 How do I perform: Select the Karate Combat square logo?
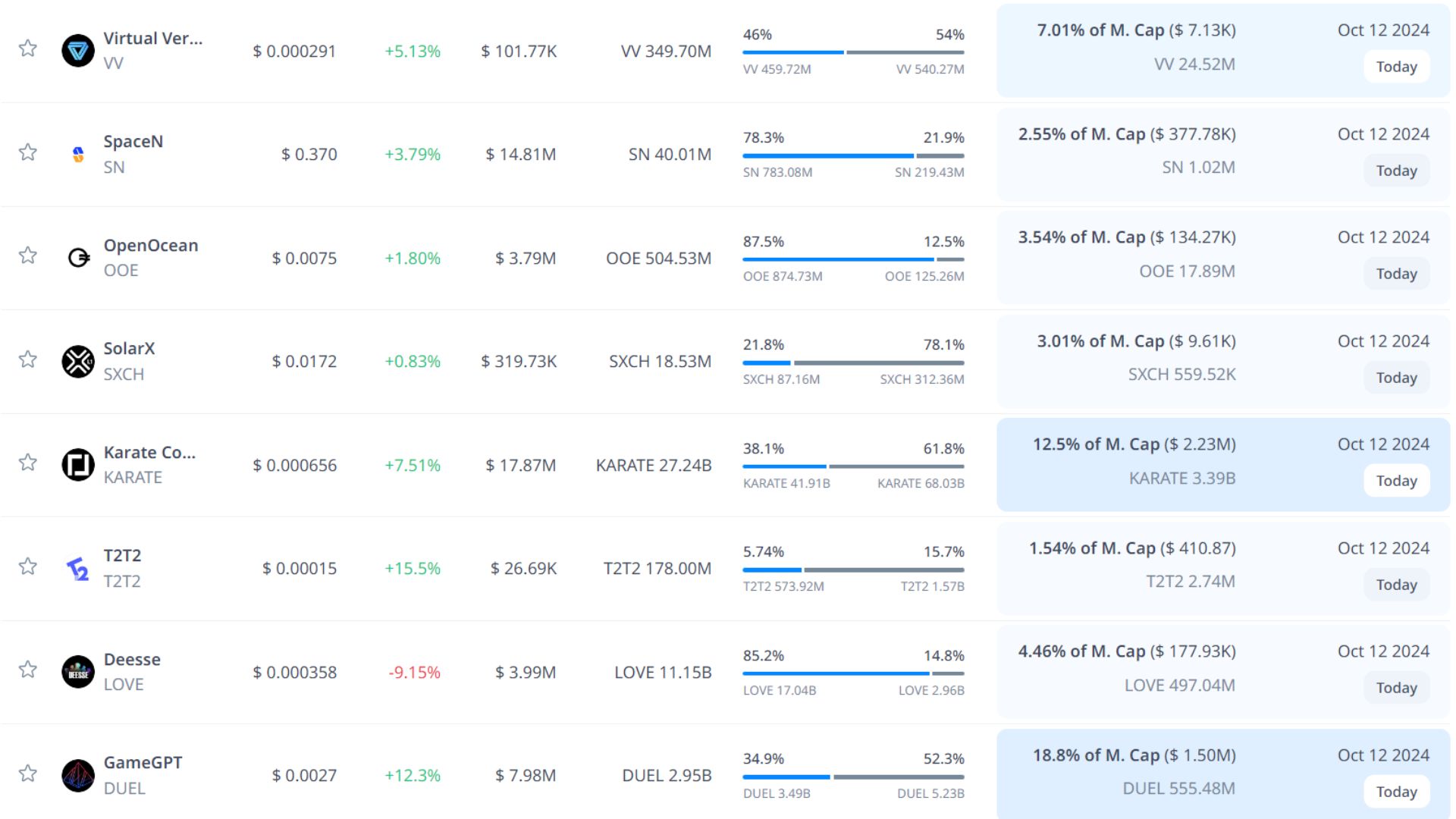[77, 465]
